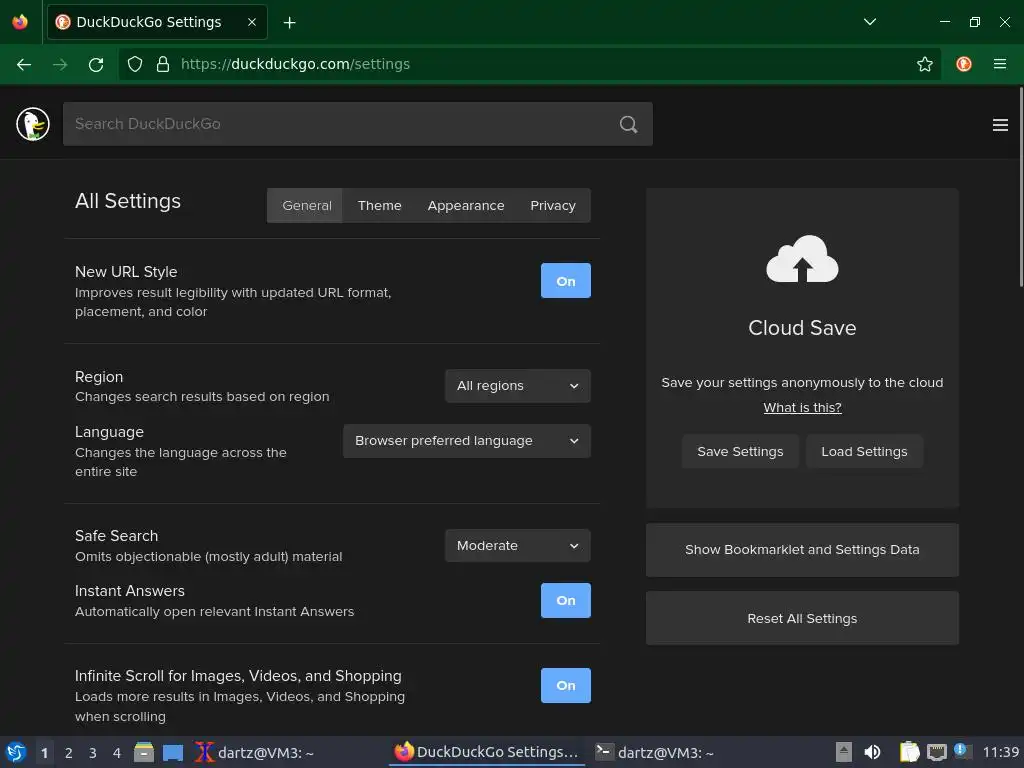Click the URL address bar
Screen dimensions: 1024x768
pyautogui.click(x=529, y=64)
